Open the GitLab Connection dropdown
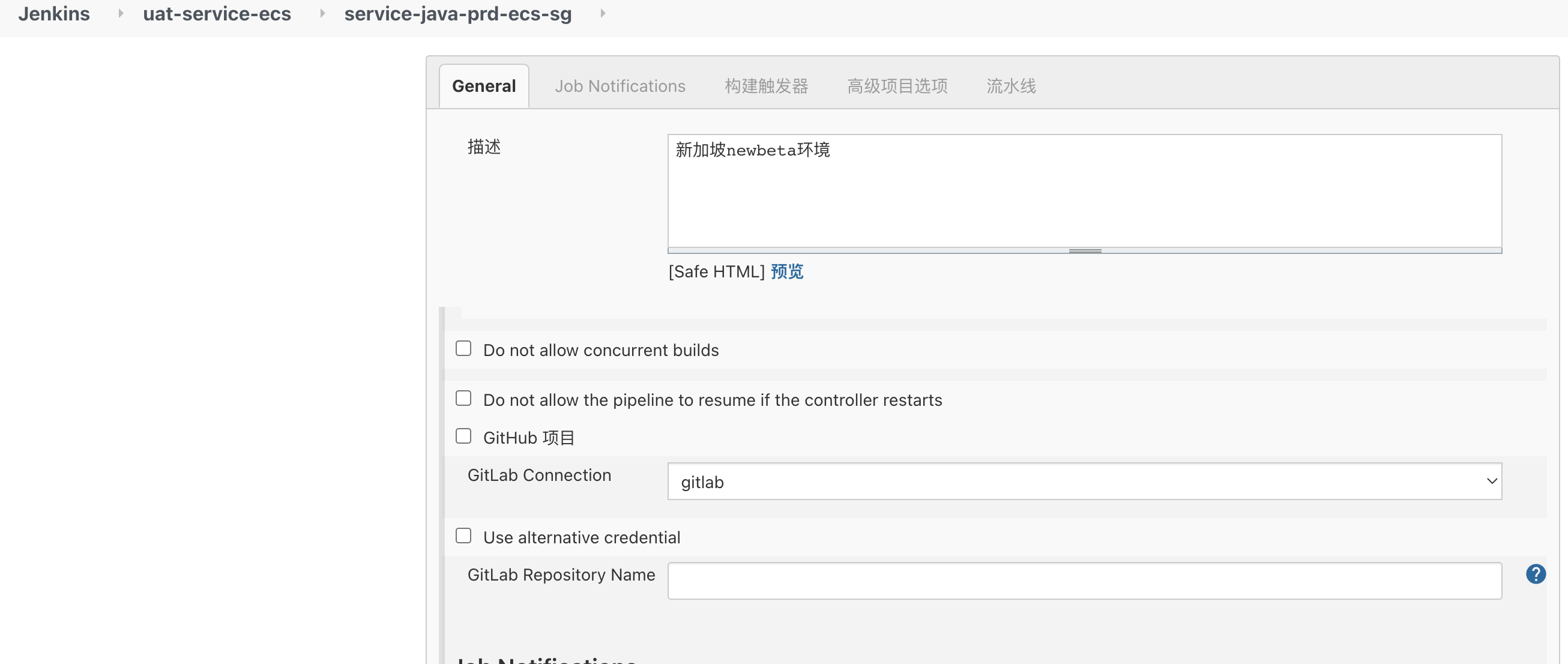 point(1084,481)
